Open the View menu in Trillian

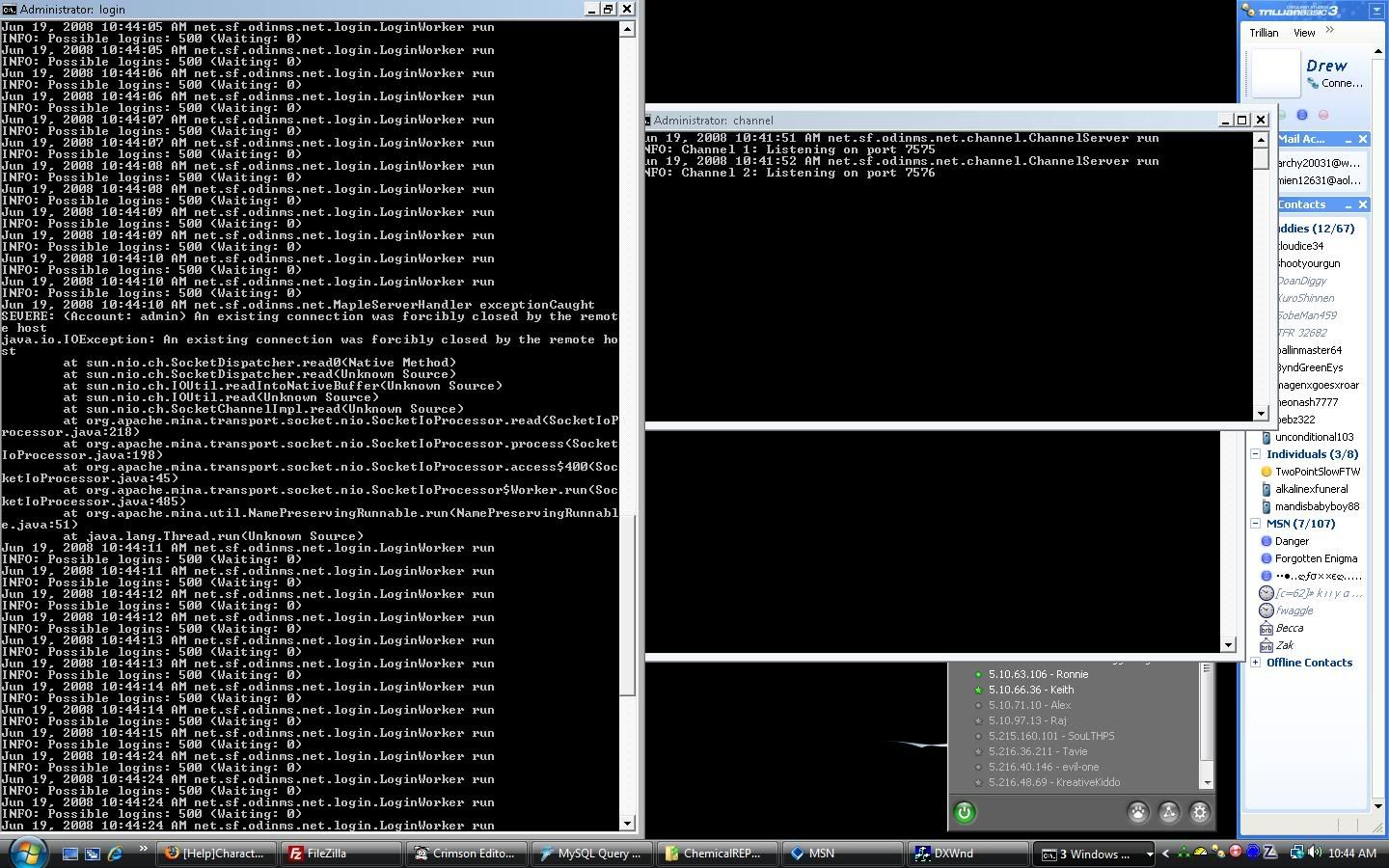click(1304, 33)
